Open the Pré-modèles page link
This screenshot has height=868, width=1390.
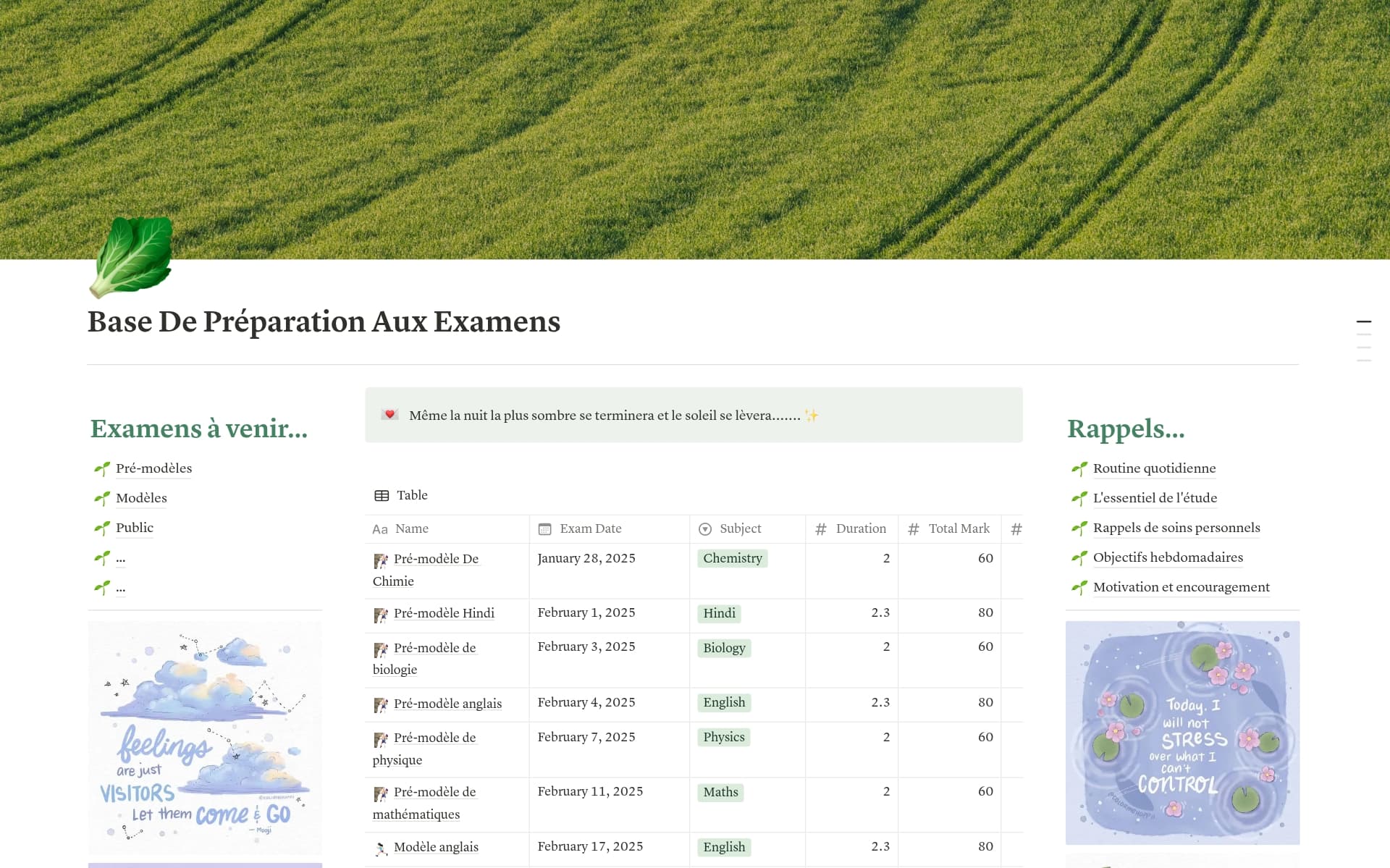coord(153,468)
